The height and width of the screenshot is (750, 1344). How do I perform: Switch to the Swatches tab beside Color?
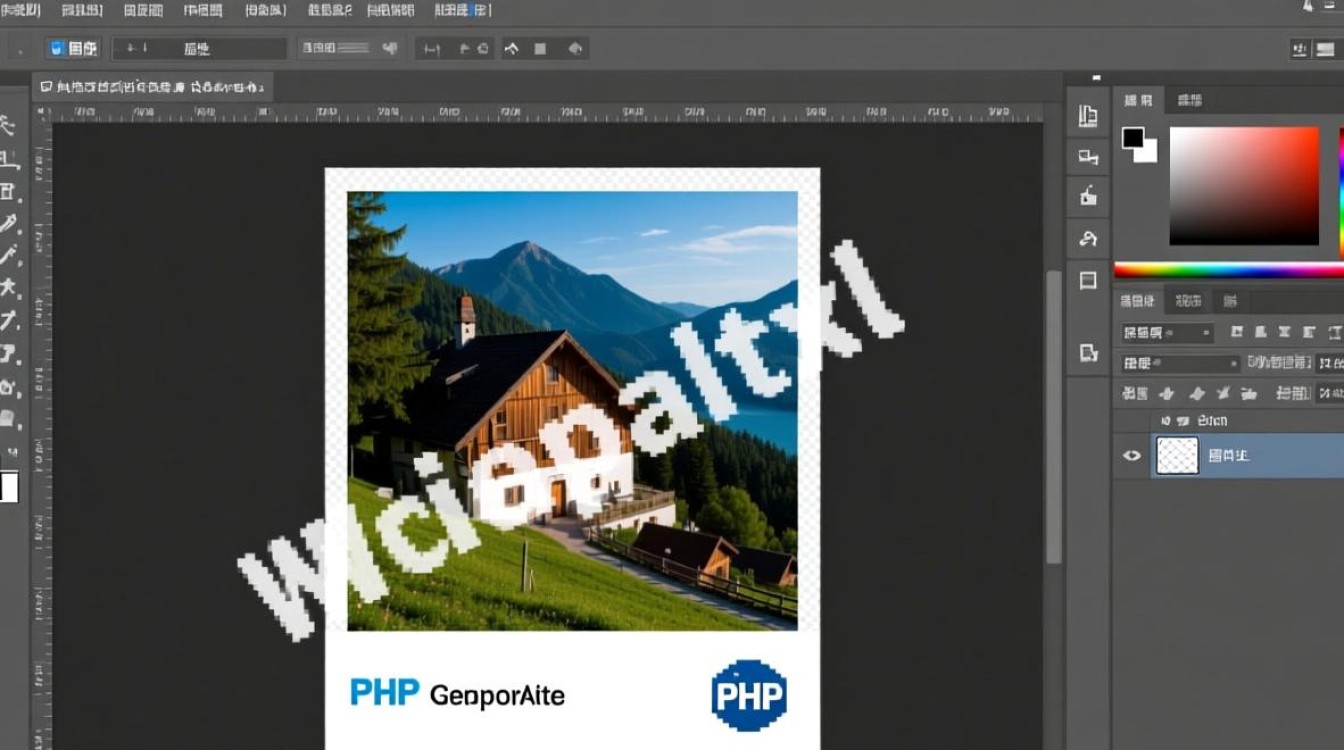(1190, 99)
